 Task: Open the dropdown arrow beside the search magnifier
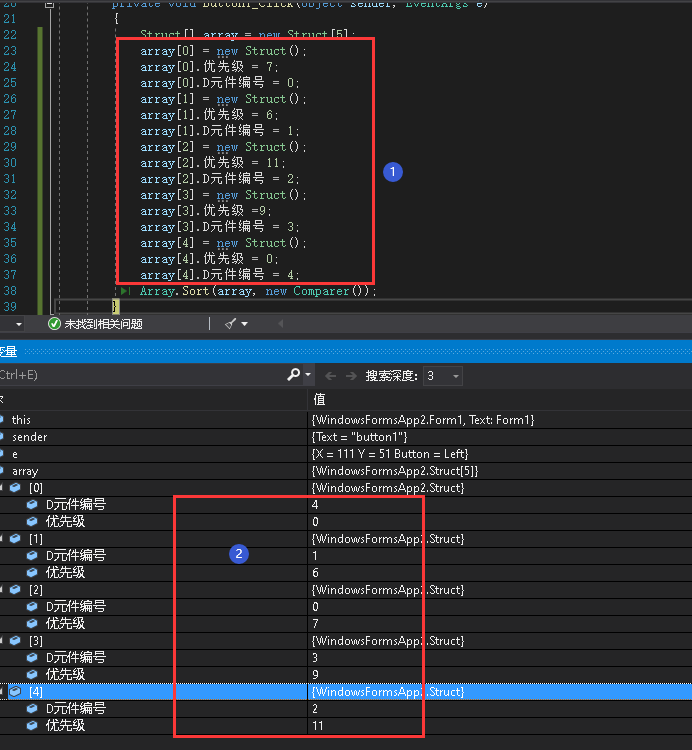[x=307, y=376]
